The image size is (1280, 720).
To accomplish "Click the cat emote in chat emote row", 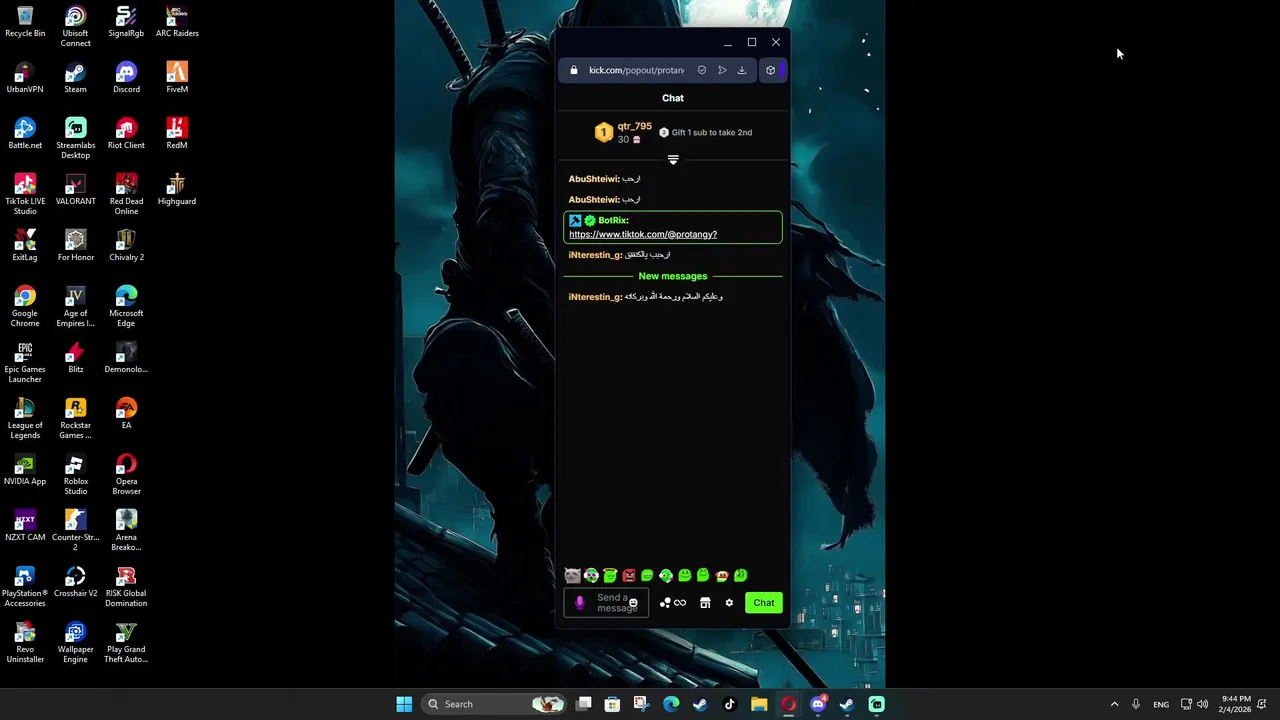I will click(x=572, y=575).
